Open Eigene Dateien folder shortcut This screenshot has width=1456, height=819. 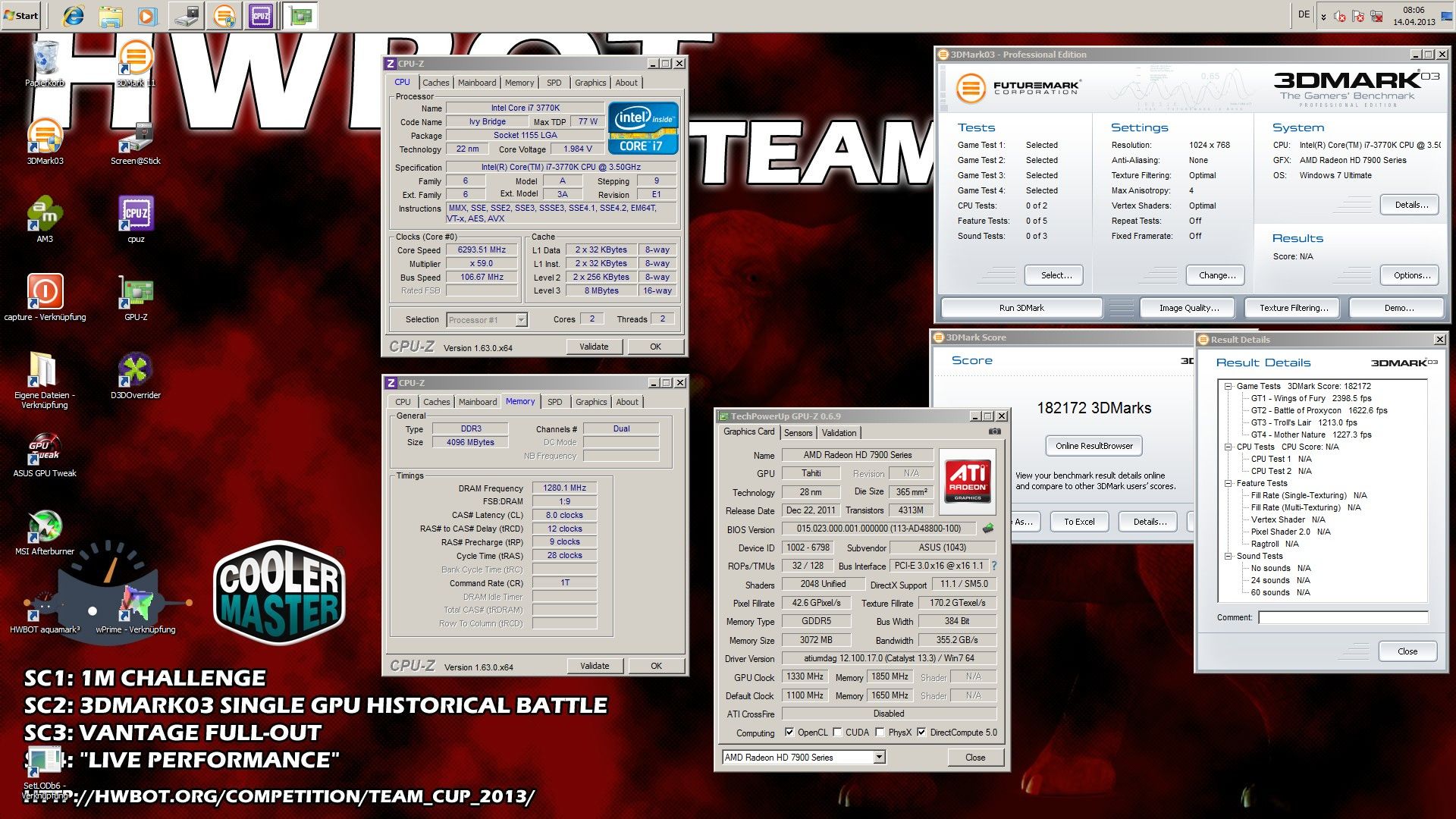tap(45, 380)
